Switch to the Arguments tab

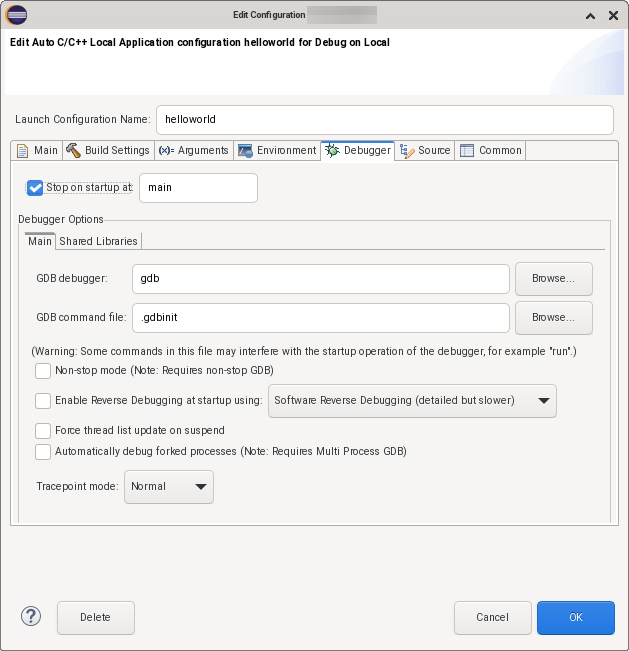(194, 150)
